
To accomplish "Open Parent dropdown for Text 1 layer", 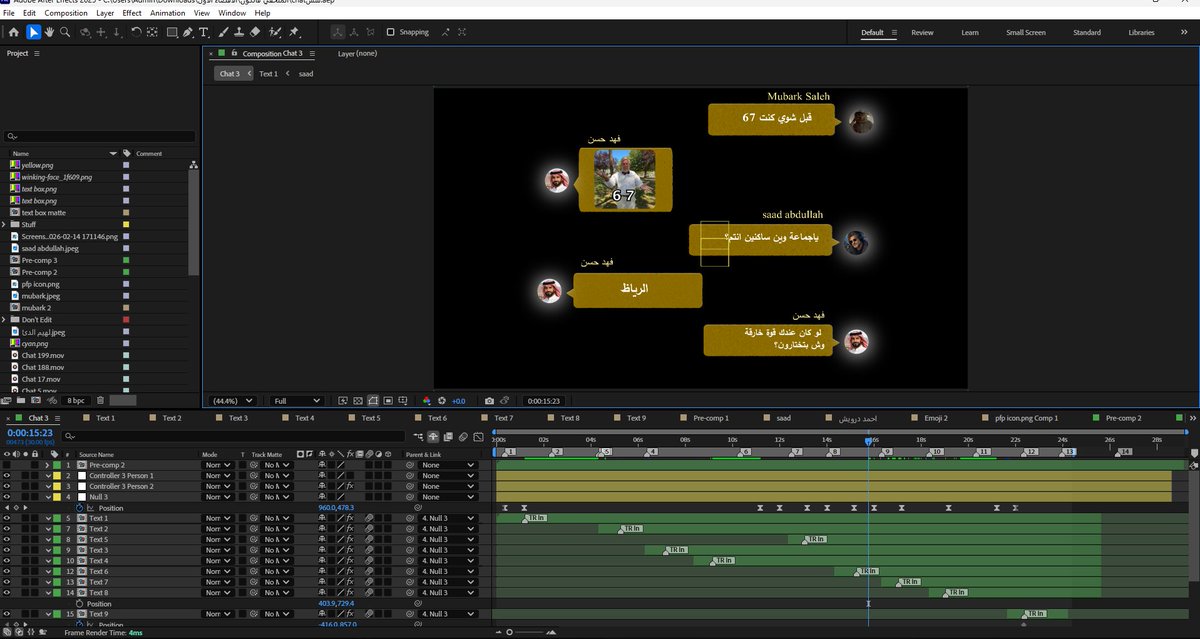I will pyautogui.click(x=447, y=518).
